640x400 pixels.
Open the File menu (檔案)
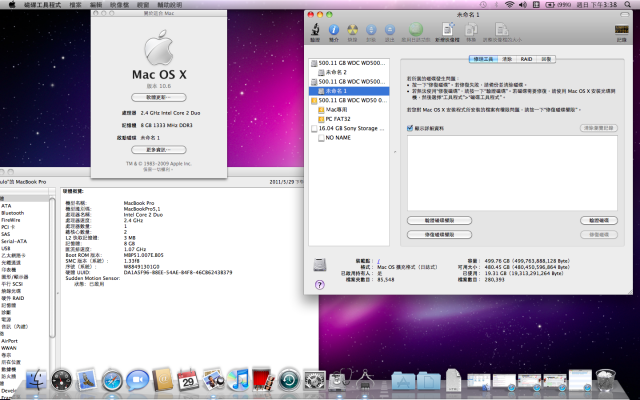75,5
